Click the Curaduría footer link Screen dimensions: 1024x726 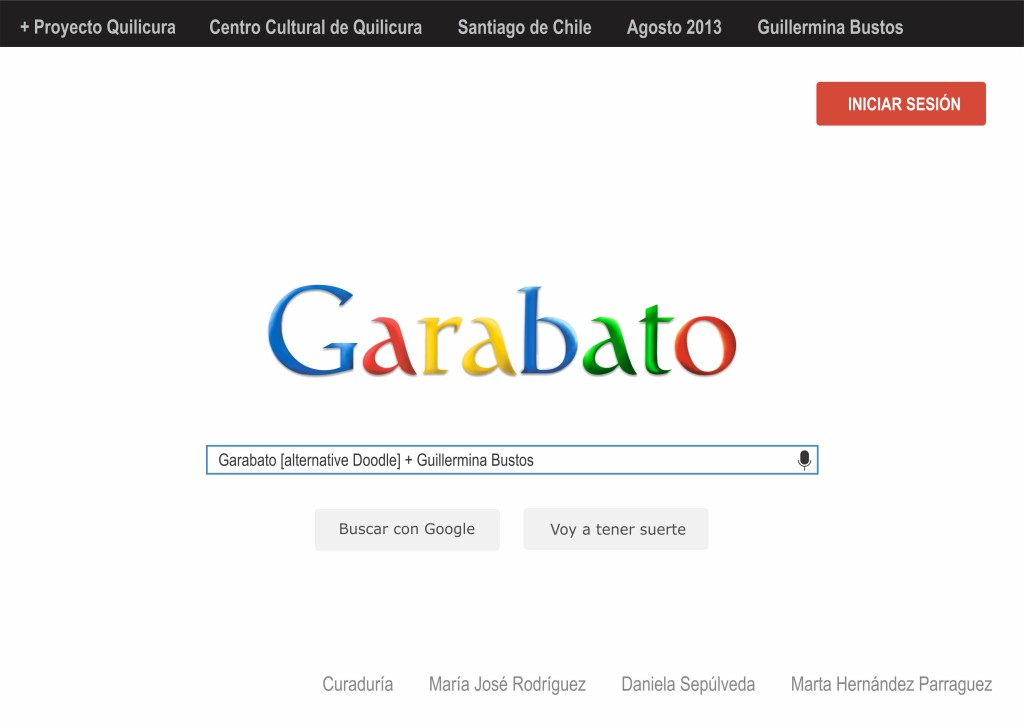click(358, 684)
